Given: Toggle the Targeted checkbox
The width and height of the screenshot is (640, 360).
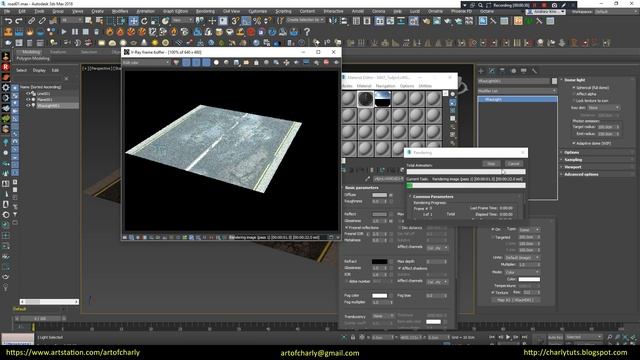Looking at the screenshot, I should tap(493, 237).
